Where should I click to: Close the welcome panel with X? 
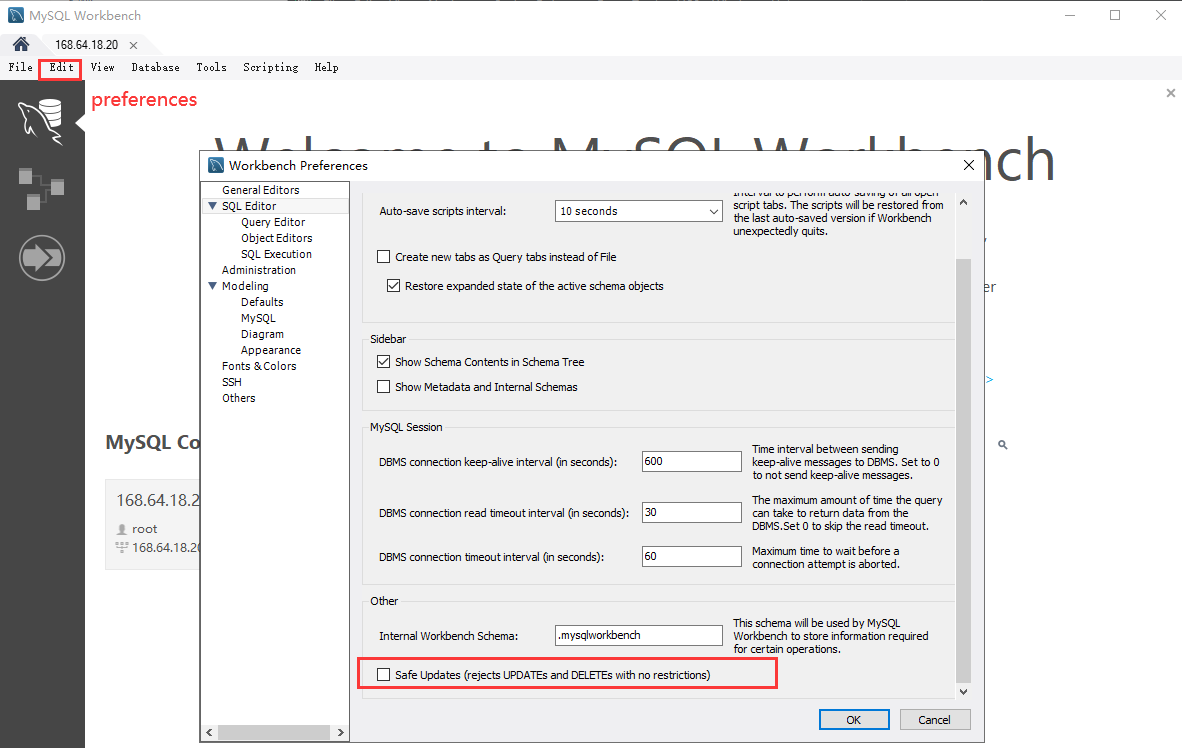1171,93
